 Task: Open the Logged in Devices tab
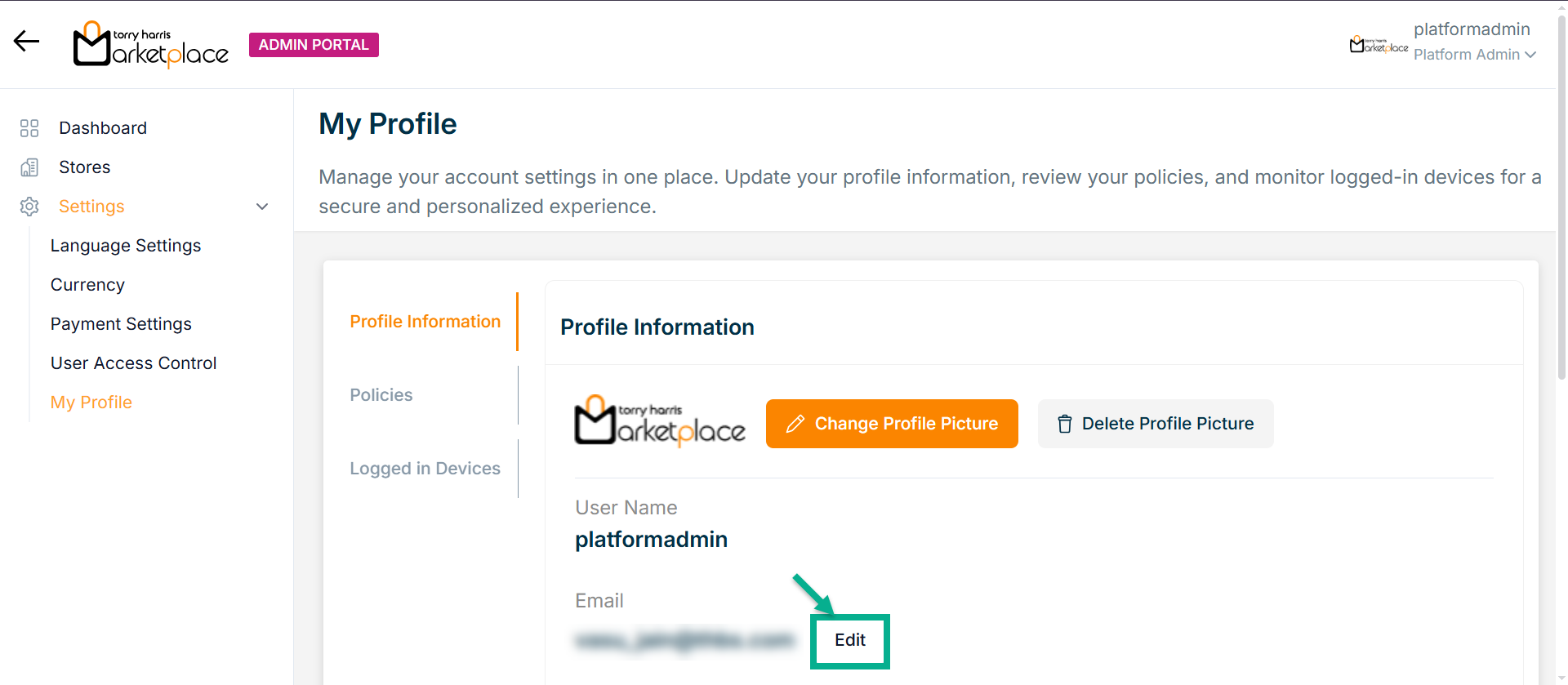[425, 469]
